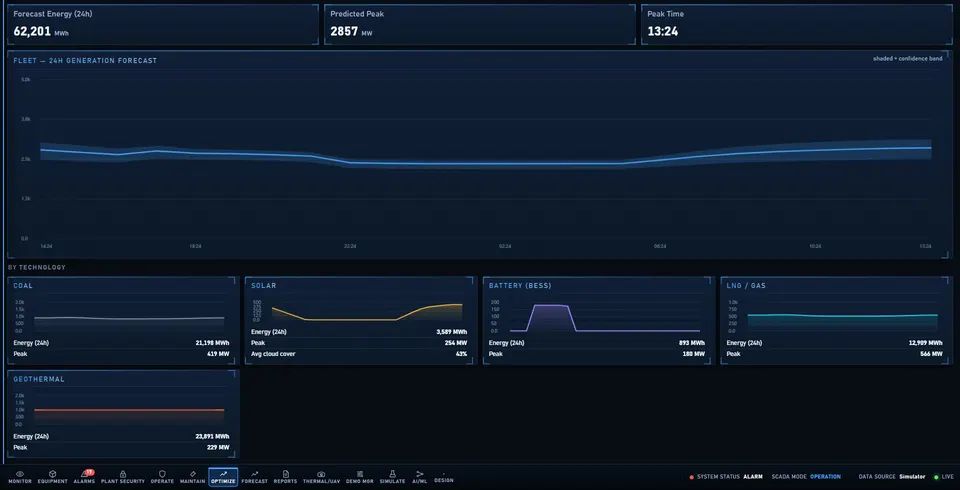Open the Simulate flask icon
Viewport: 960px width, 490px height.
click(392, 474)
